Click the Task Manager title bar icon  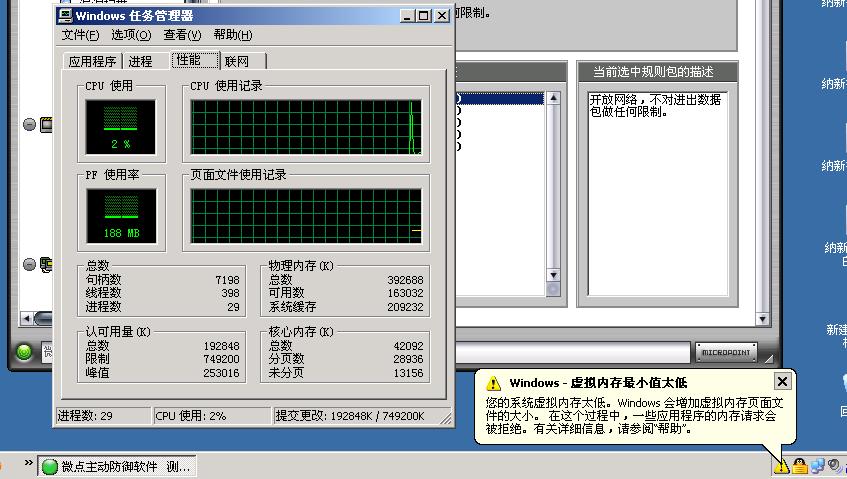(65, 15)
